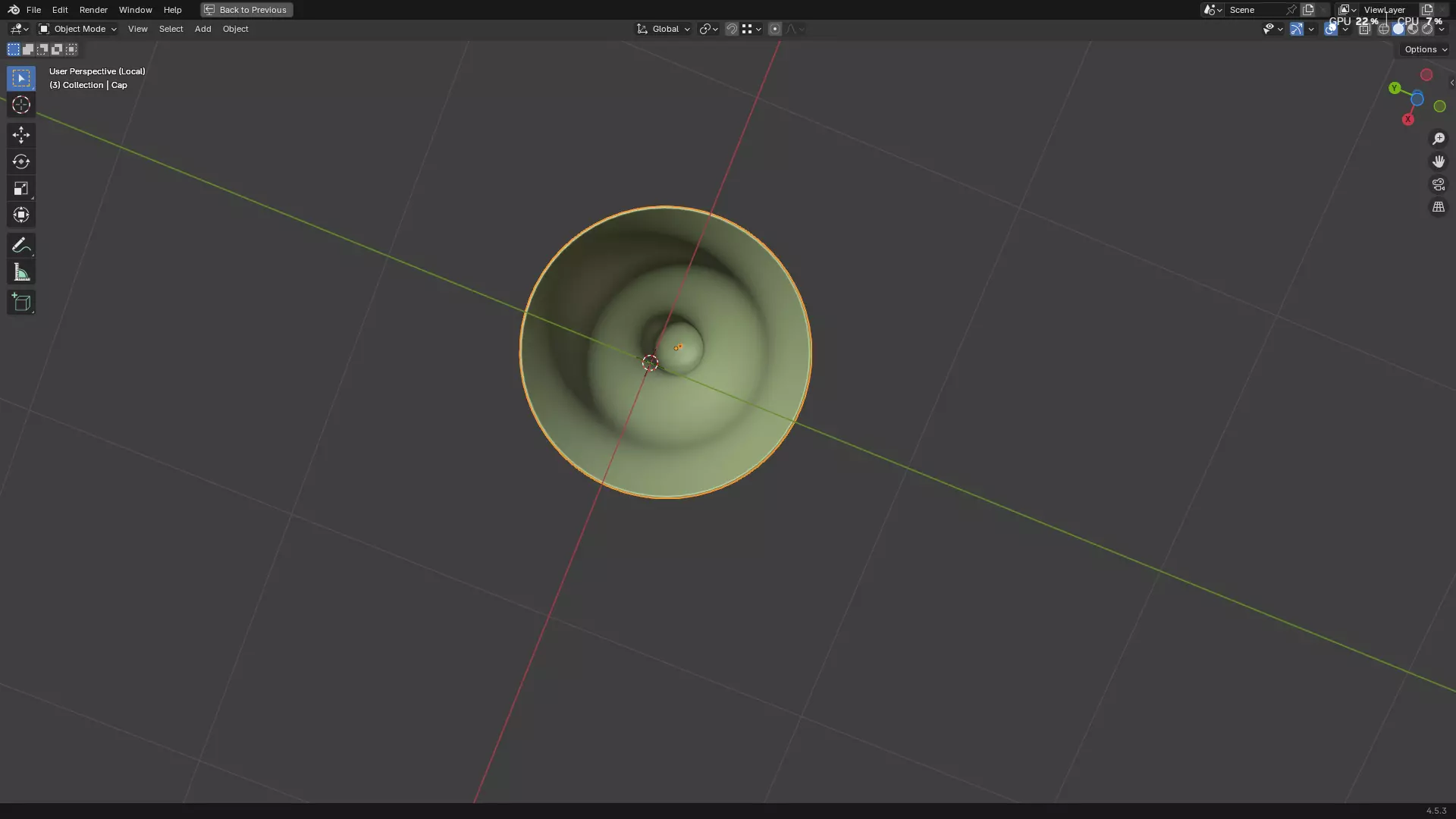Expand the Options dropdown

pos(1425,49)
